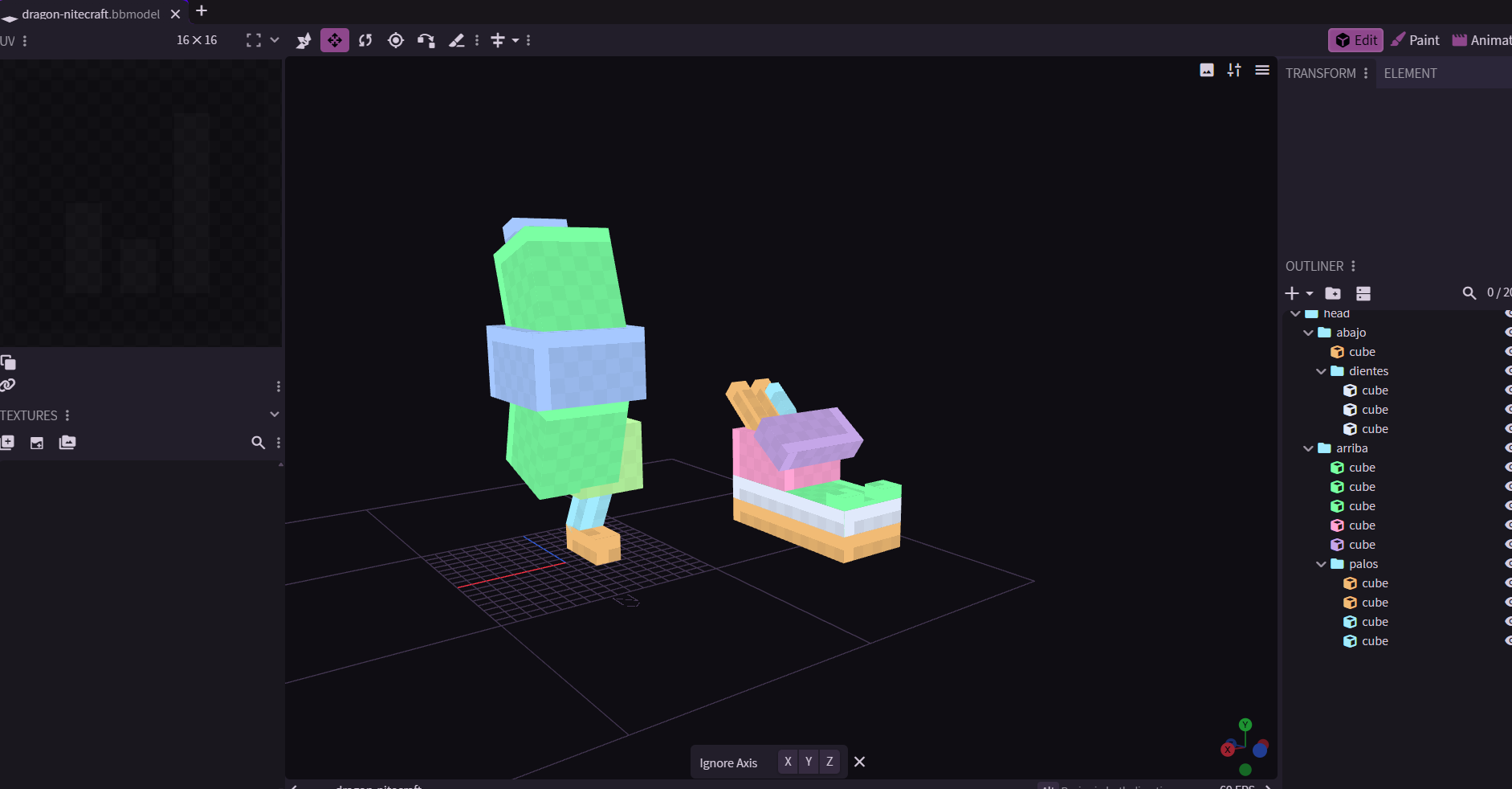Image resolution: width=1512 pixels, height=789 pixels.
Task: Switch to Paint mode
Action: pos(1416,40)
